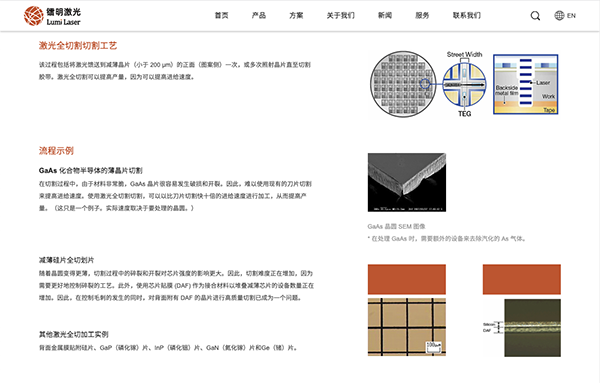Image resolution: width=600 pixels, height=383 pixels.
Task: Open the 产品 menu item
Action: pos(259,15)
